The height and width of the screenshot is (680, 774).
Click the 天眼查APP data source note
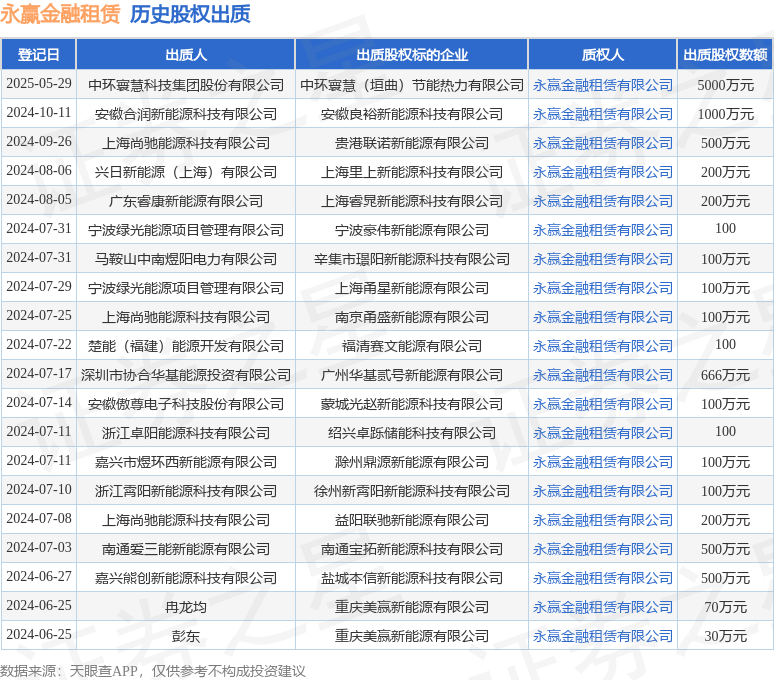tap(153, 671)
